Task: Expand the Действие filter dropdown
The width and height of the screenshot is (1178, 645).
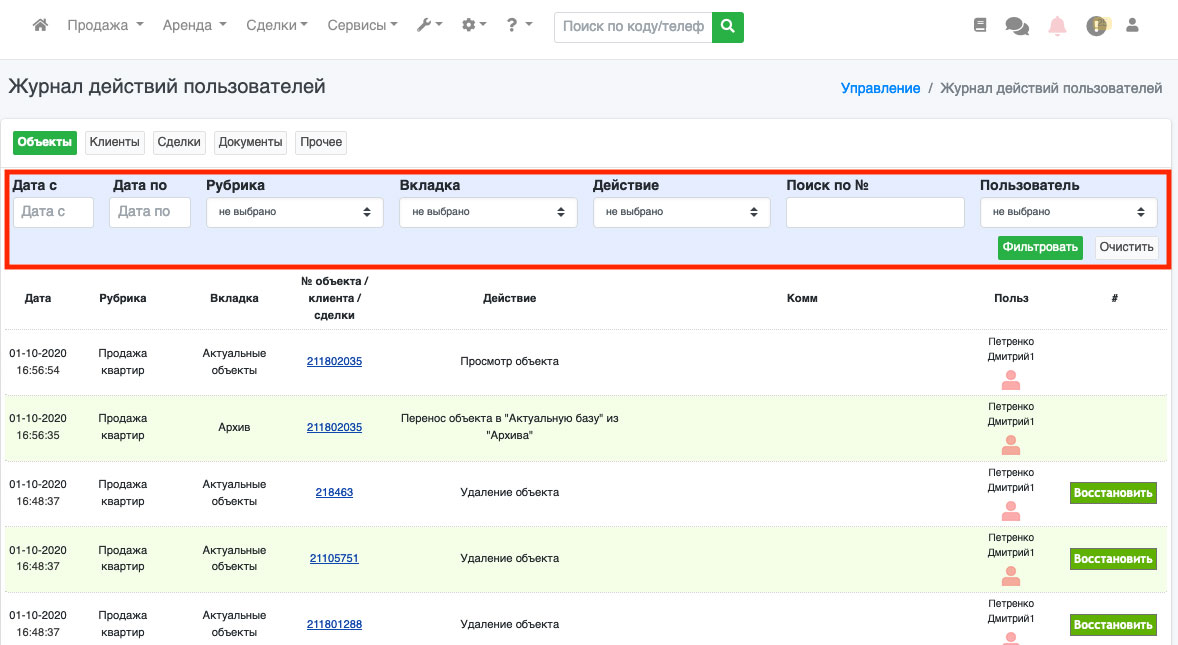Action: [x=681, y=212]
